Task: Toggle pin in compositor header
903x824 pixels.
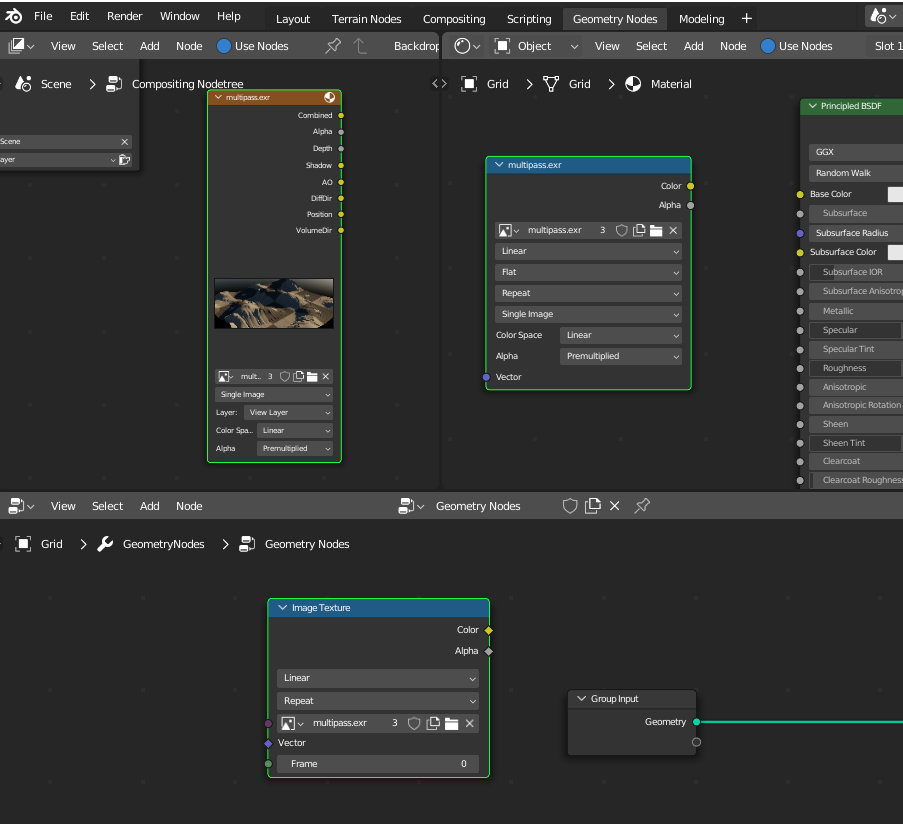Action: [x=333, y=46]
